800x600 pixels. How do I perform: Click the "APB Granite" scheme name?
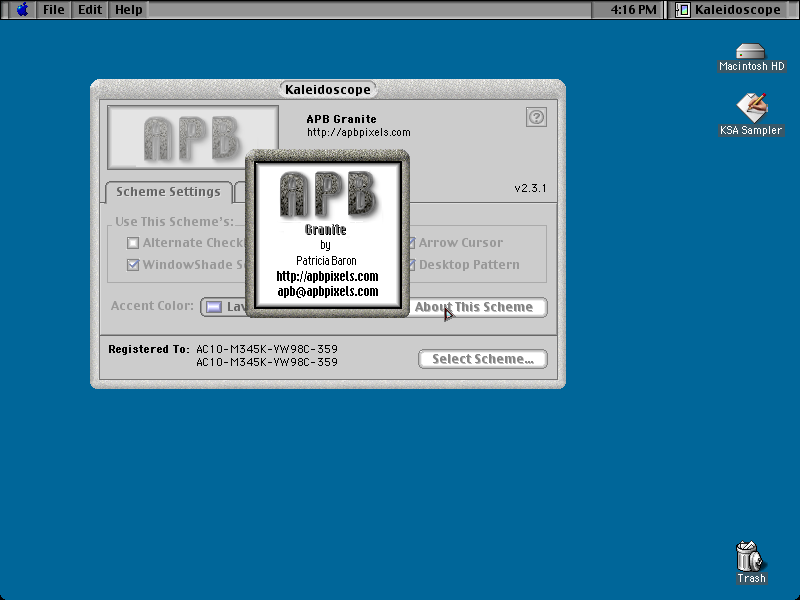click(x=341, y=119)
